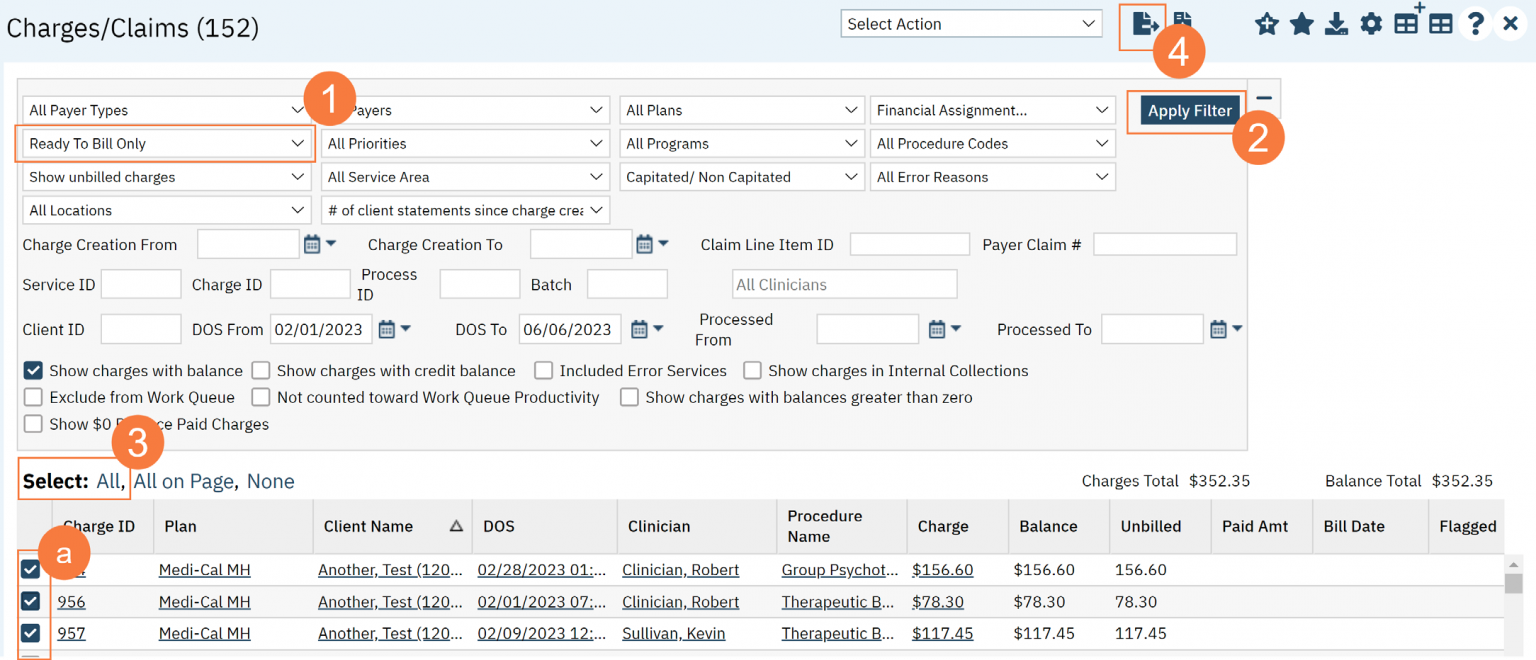The width and height of the screenshot is (1536, 660).
Task: Open the settings gear icon
Action: click(1371, 24)
